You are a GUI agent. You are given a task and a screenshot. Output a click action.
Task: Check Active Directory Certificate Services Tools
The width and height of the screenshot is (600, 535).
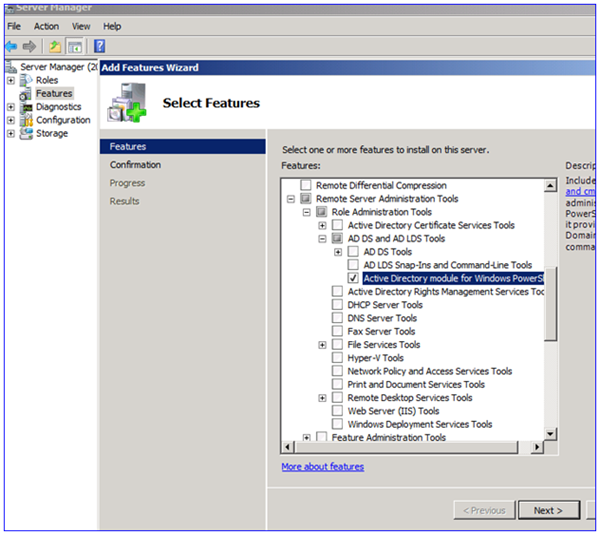337,225
